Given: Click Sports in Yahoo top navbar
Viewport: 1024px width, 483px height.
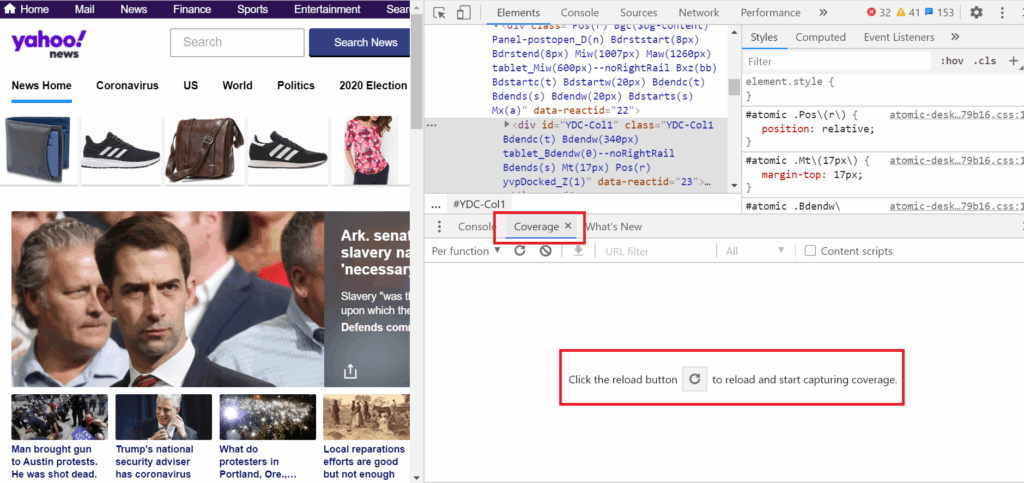Looking at the screenshot, I should click(252, 9).
